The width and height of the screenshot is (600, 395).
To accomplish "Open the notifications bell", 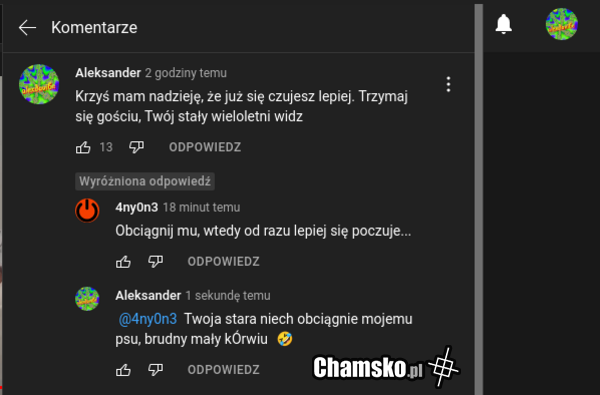I will [x=504, y=24].
